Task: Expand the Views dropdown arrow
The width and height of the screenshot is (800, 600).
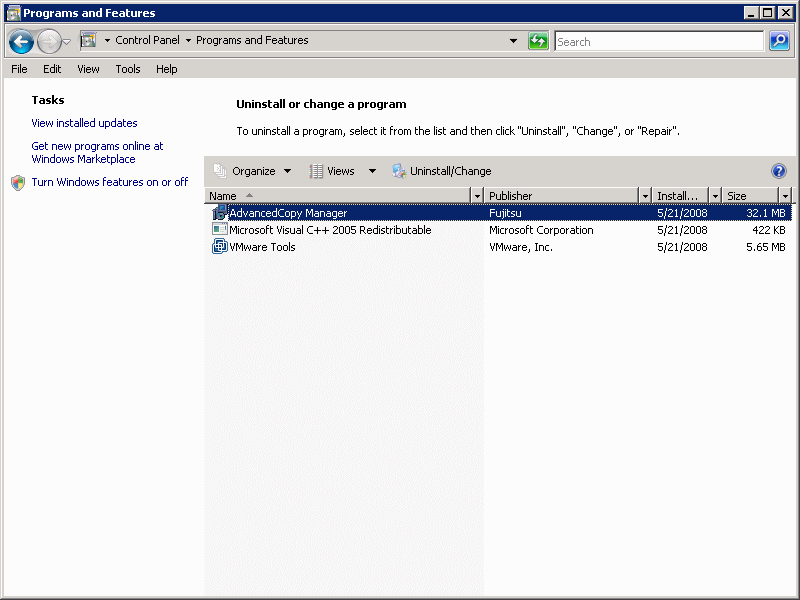Action: 372,171
